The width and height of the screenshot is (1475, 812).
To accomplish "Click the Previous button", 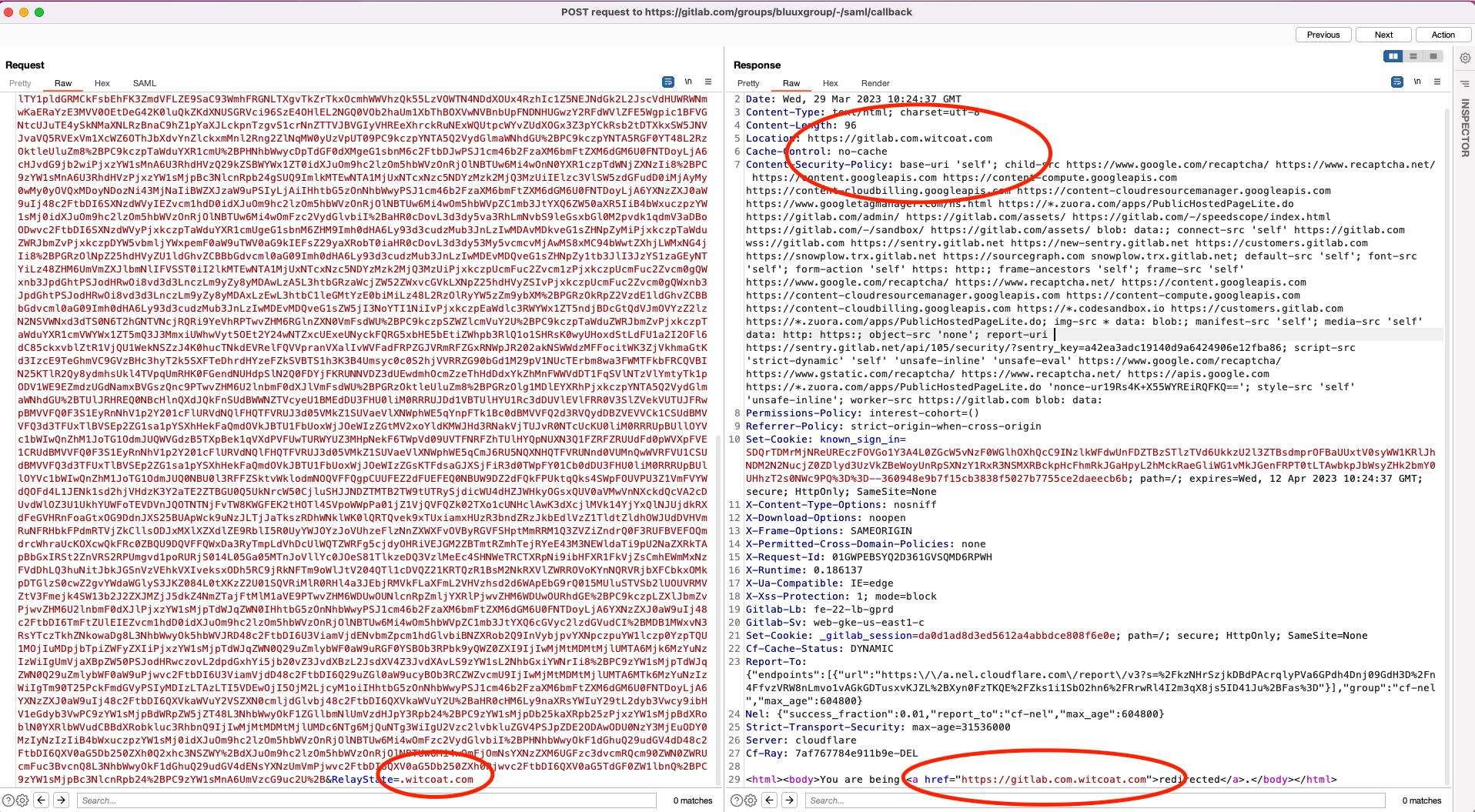I will click(x=1323, y=35).
